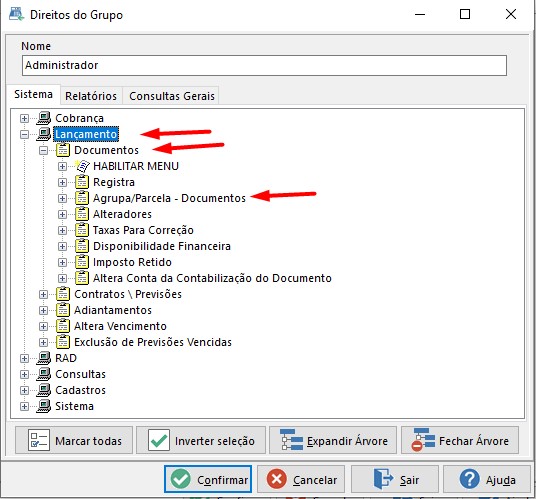Expand the Registra node
This screenshot has height=499, width=536.
62,183
